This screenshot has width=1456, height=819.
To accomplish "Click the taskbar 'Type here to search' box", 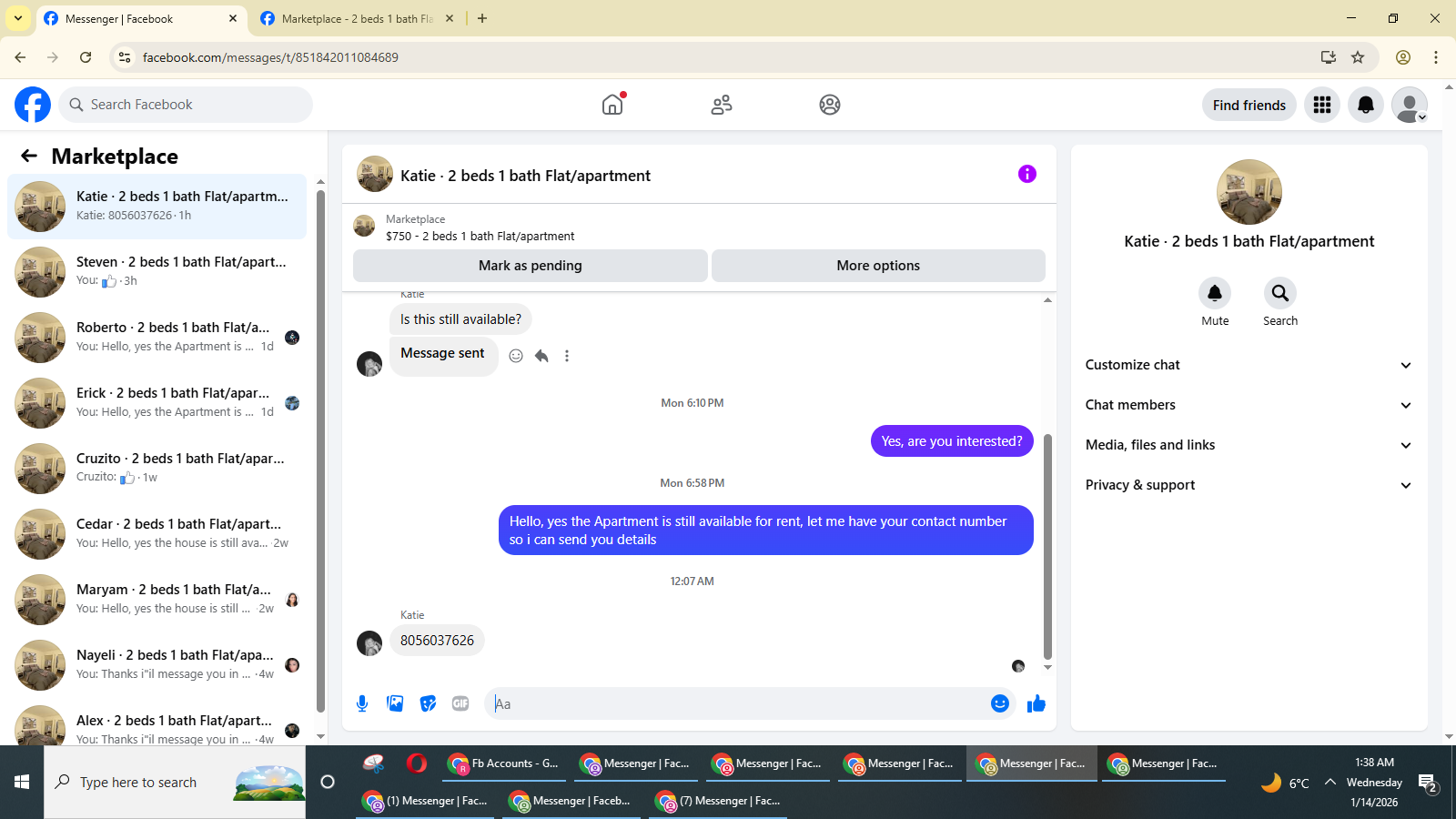I will pos(175,782).
